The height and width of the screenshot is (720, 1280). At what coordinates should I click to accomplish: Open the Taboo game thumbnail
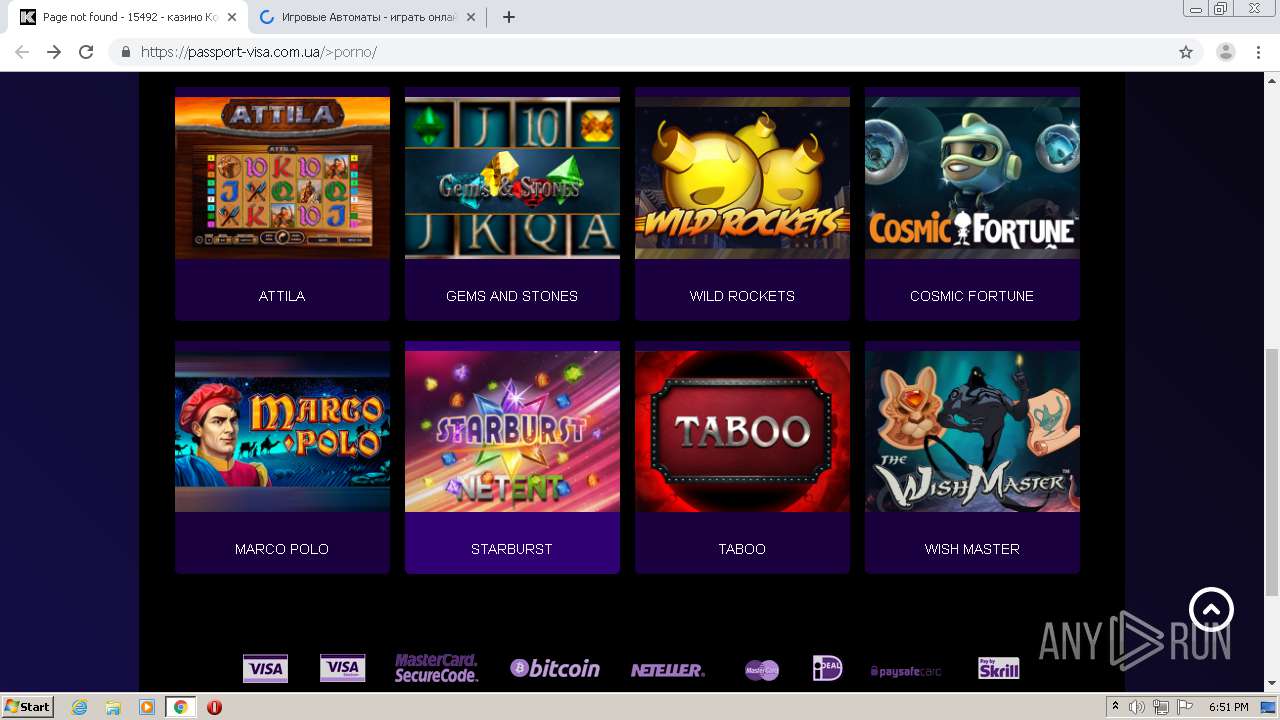point(742,431)
